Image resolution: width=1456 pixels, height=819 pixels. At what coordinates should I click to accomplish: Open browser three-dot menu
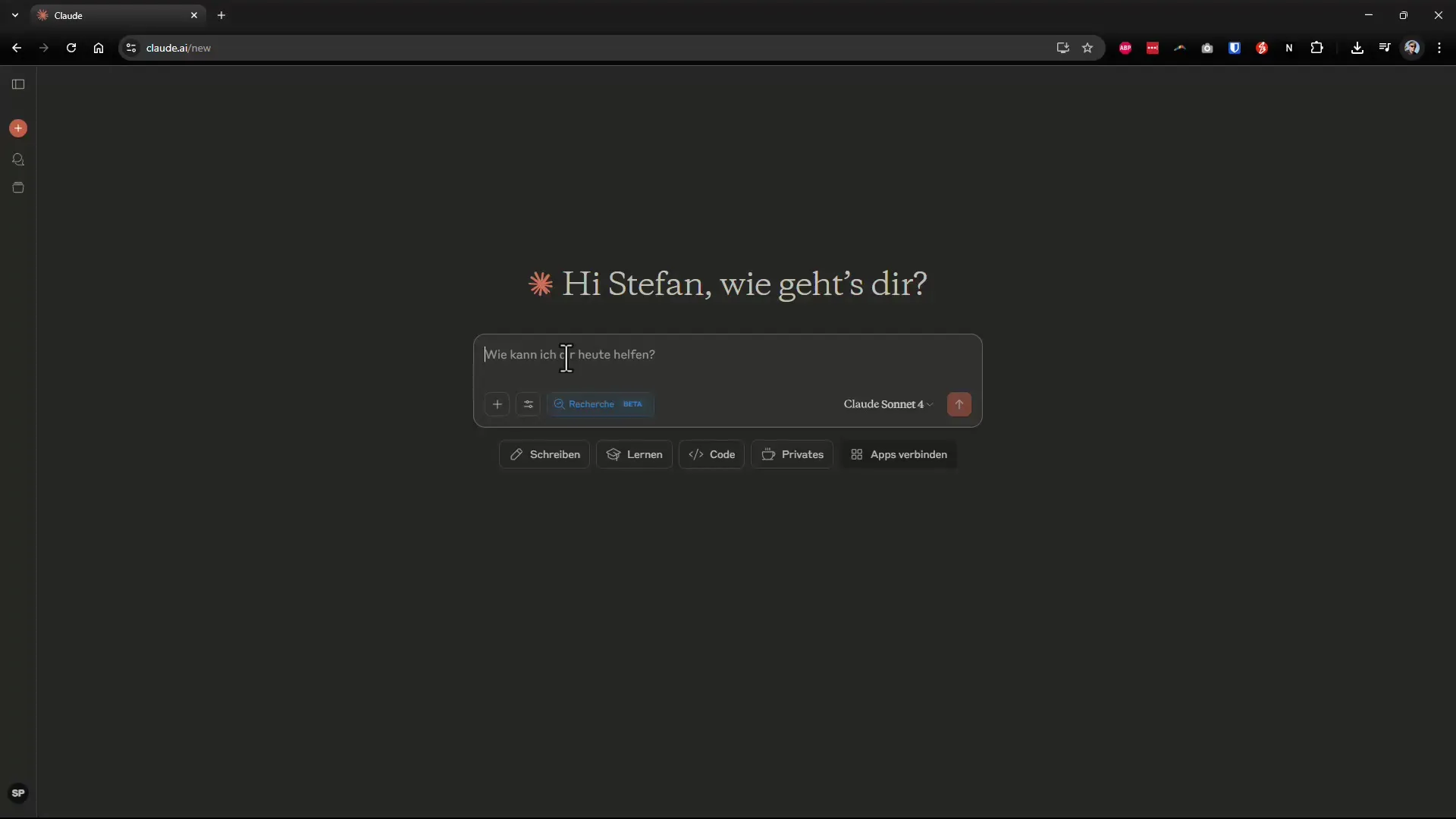(1439, 48)
